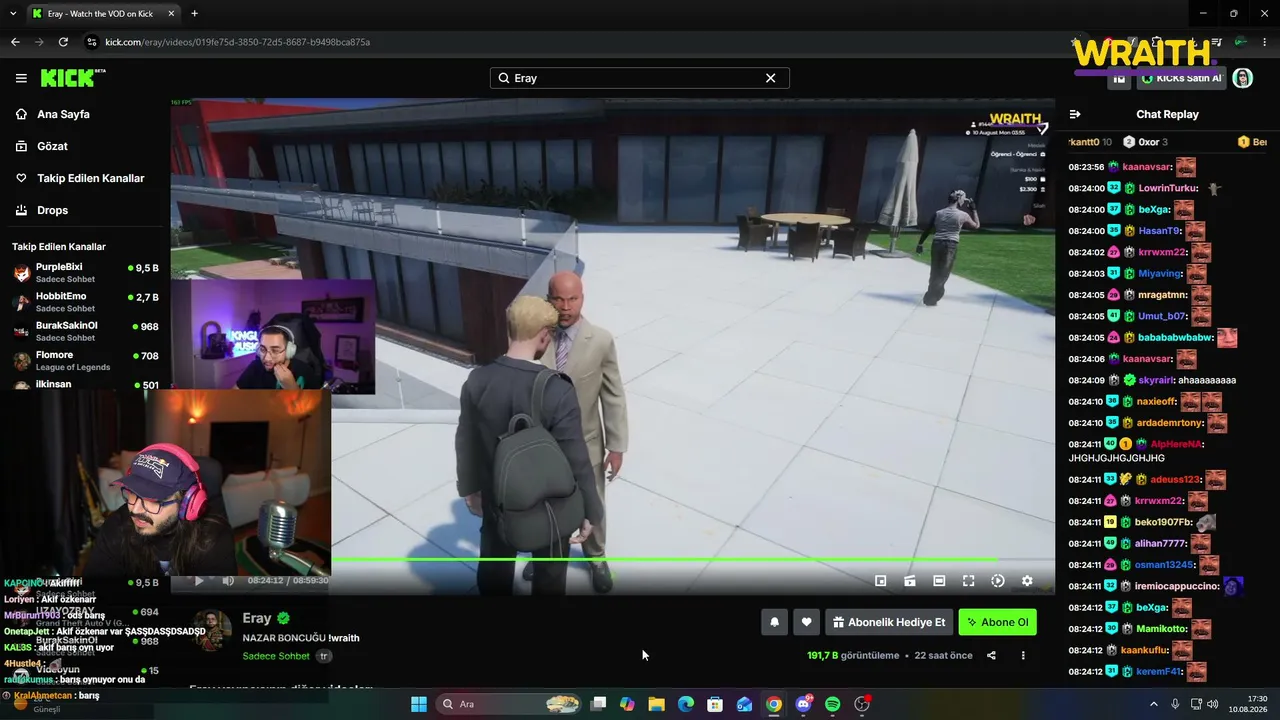Clear the Eray search text
Screen dimensions: 1280x720
tap(770, 78)
